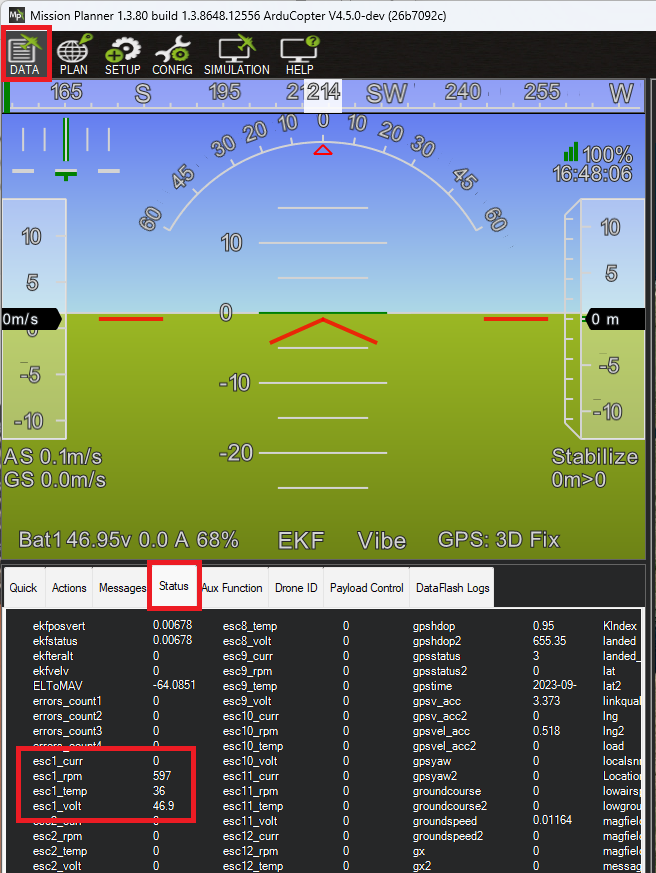Image resolution: width=656 pixels, height=873 pixels.
Task: Switch to the Drone ID tab
Action: click(296, 588)
